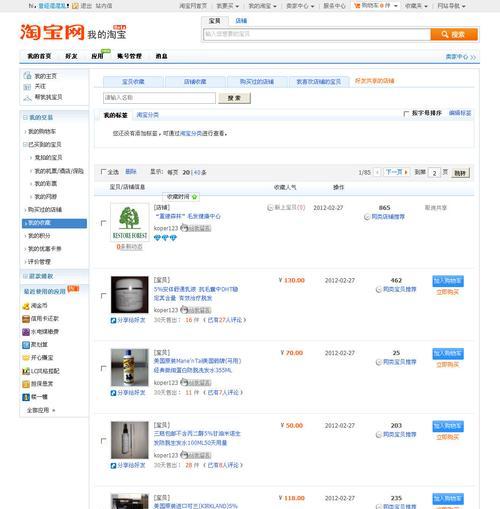Expand the shopping cart dropdown arrow
Screen dimensions: 500x509
pos(396,6)
